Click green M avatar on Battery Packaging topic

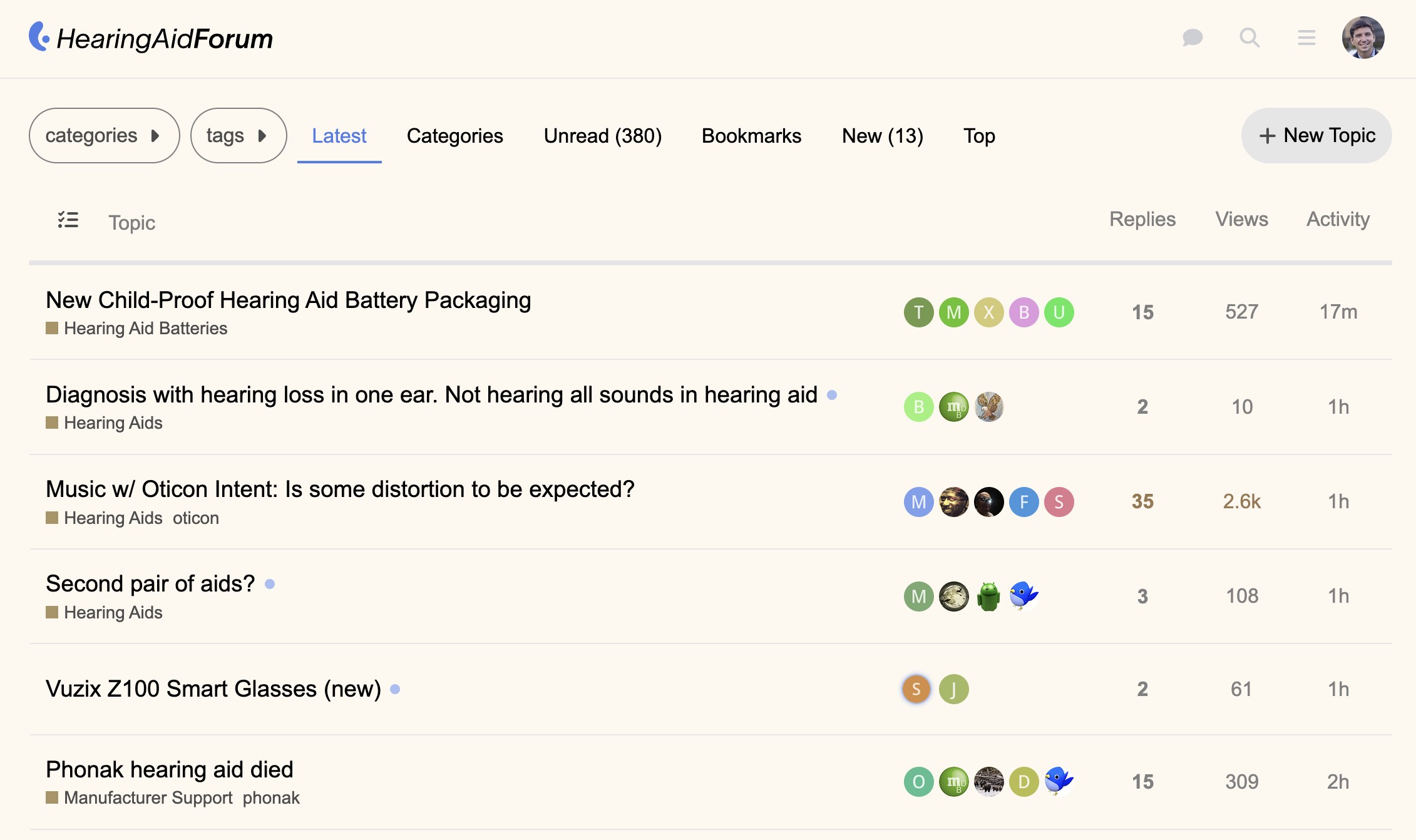pyautogui.click(x=953, y=312)
